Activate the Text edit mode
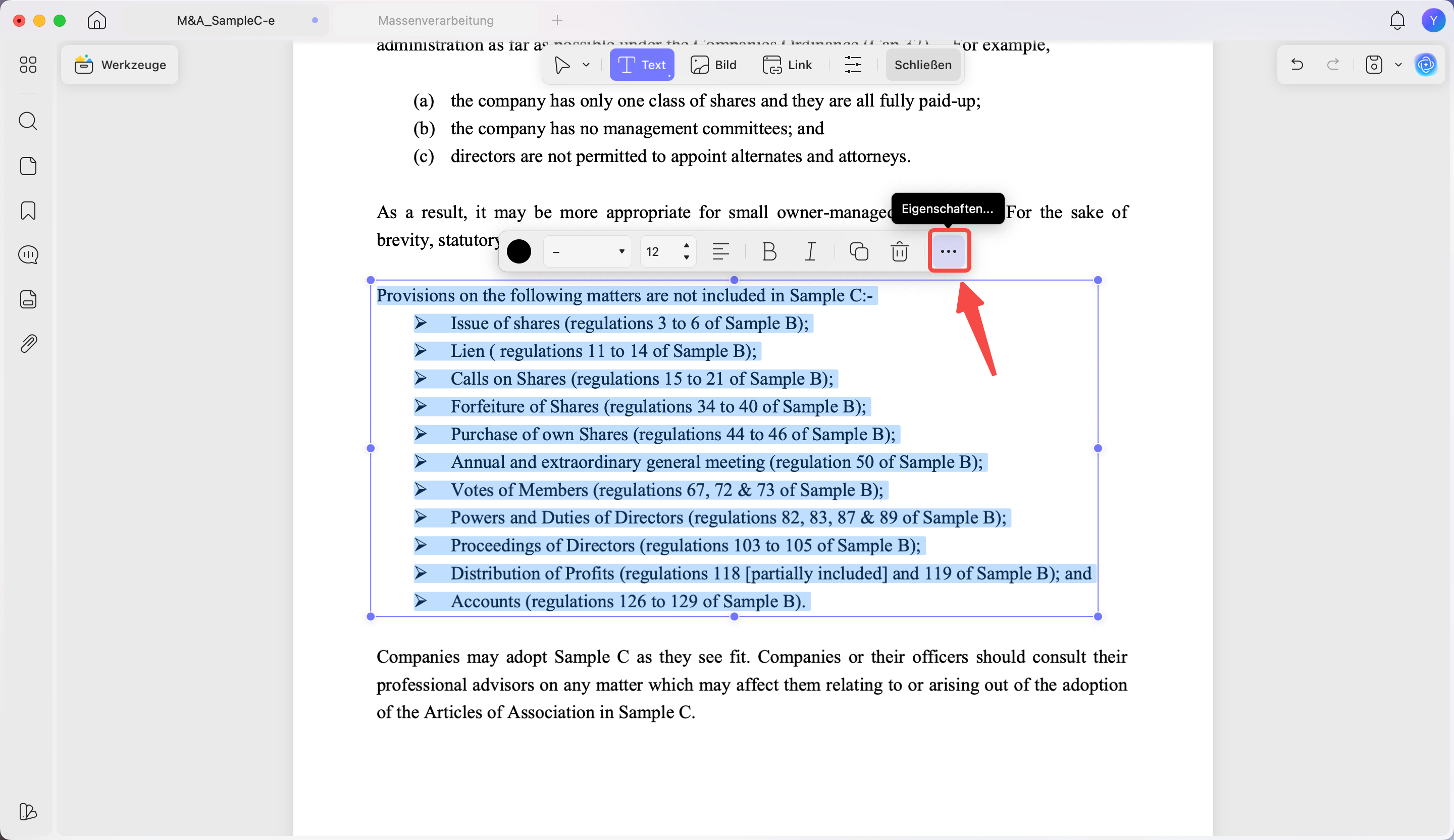This screenshot has width=1454, height=840. pyautogui.click(x=642, y=65)
